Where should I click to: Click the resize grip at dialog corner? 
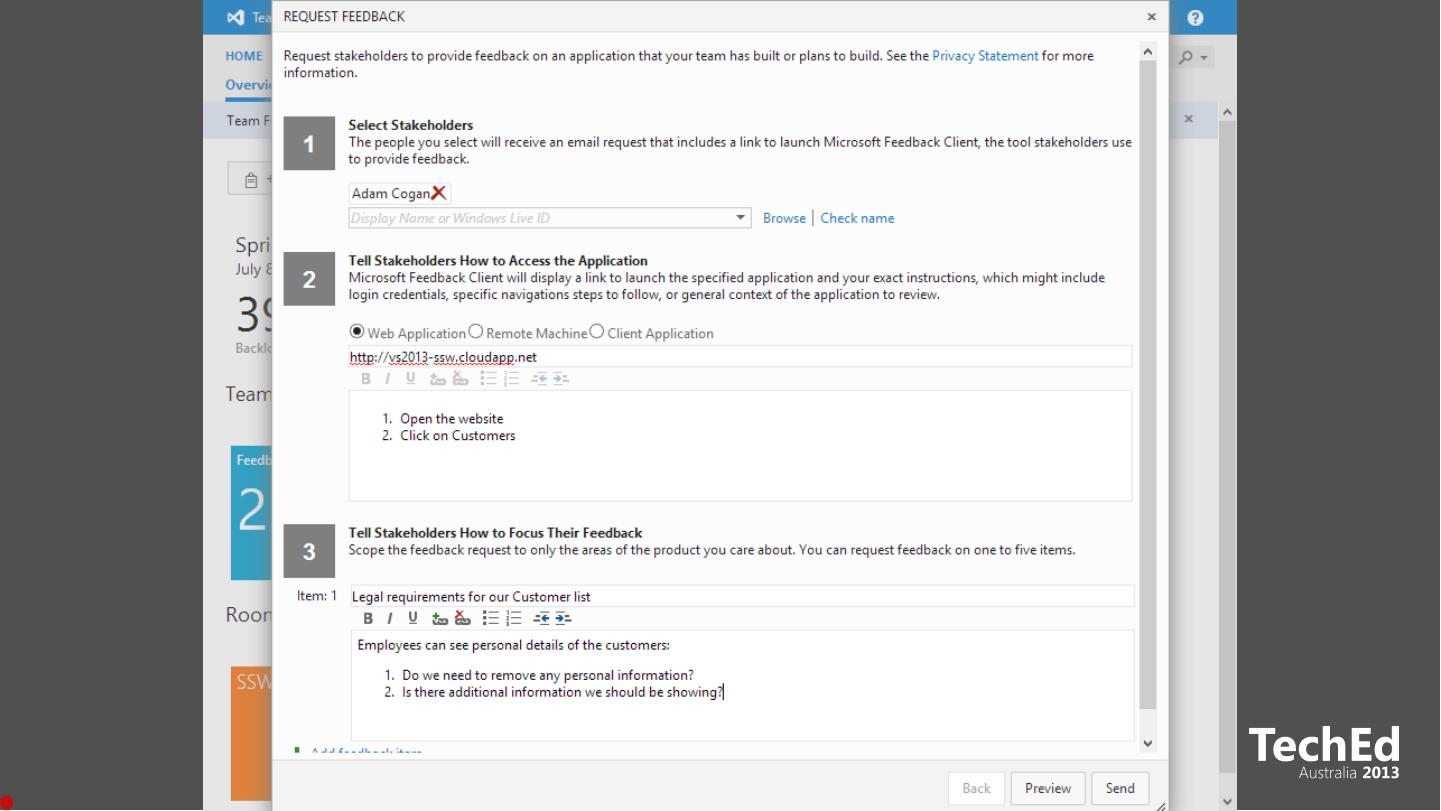tap(1160, 804)
